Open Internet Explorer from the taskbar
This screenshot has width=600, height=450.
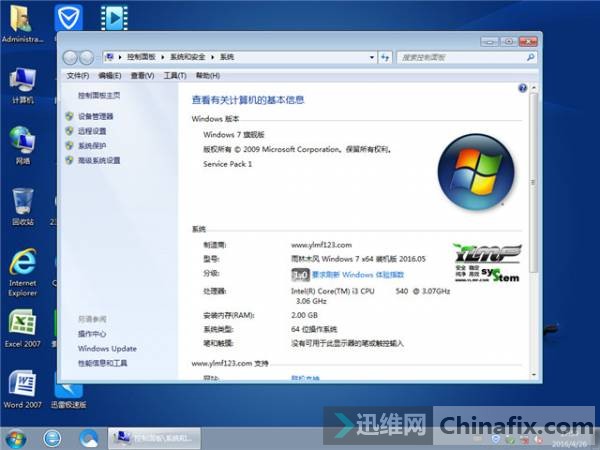pyautogui.click(x=52, y=439)
